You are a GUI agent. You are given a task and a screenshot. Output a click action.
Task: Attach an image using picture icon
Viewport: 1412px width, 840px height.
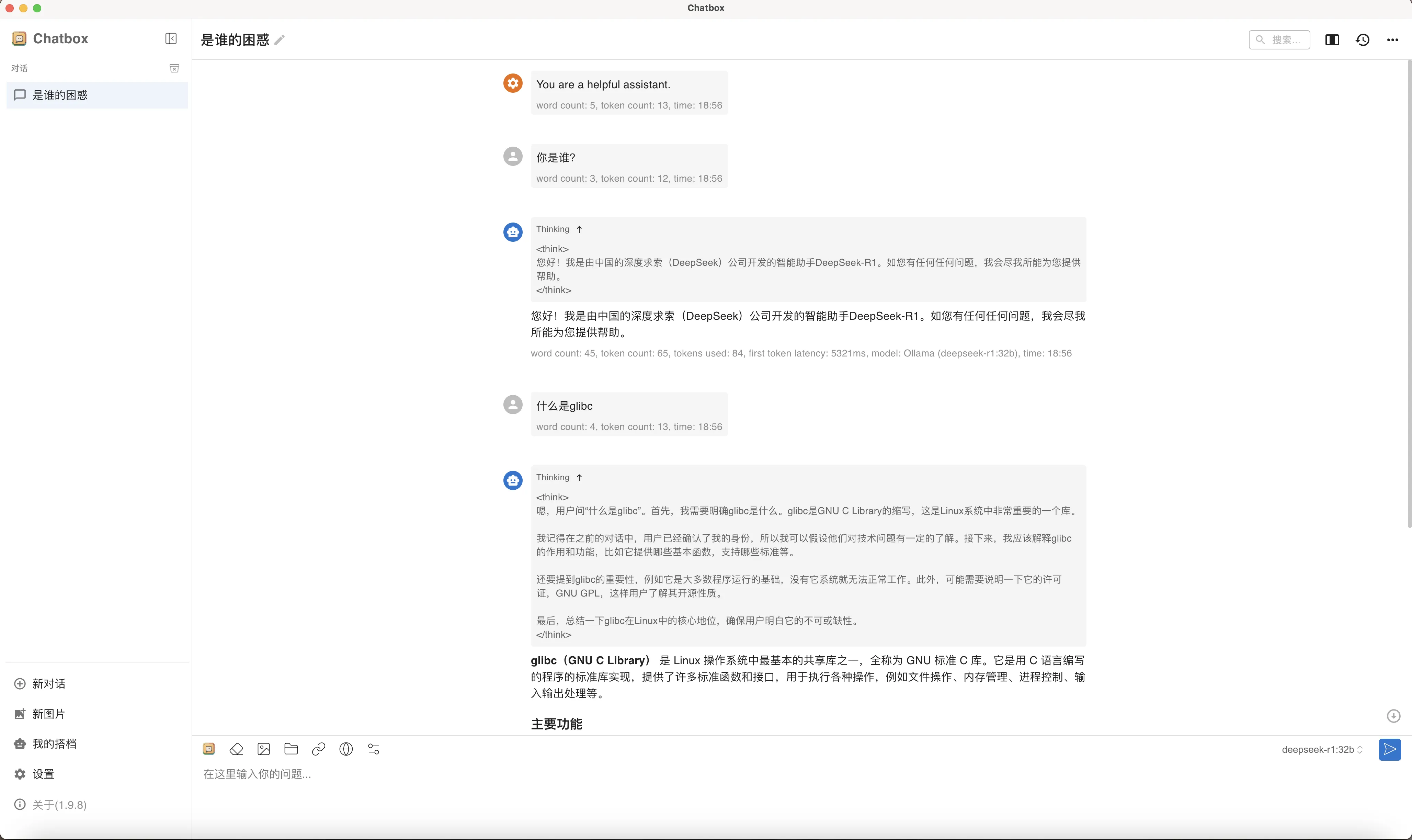(264, 749)
